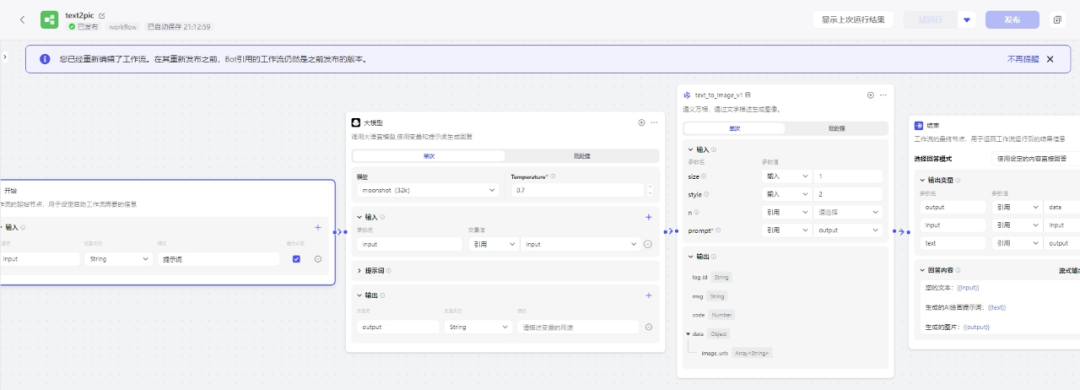1080x390 pixels.
Task: Collapse the 输出类型 section in 结束 node
Action: (922, 181)
